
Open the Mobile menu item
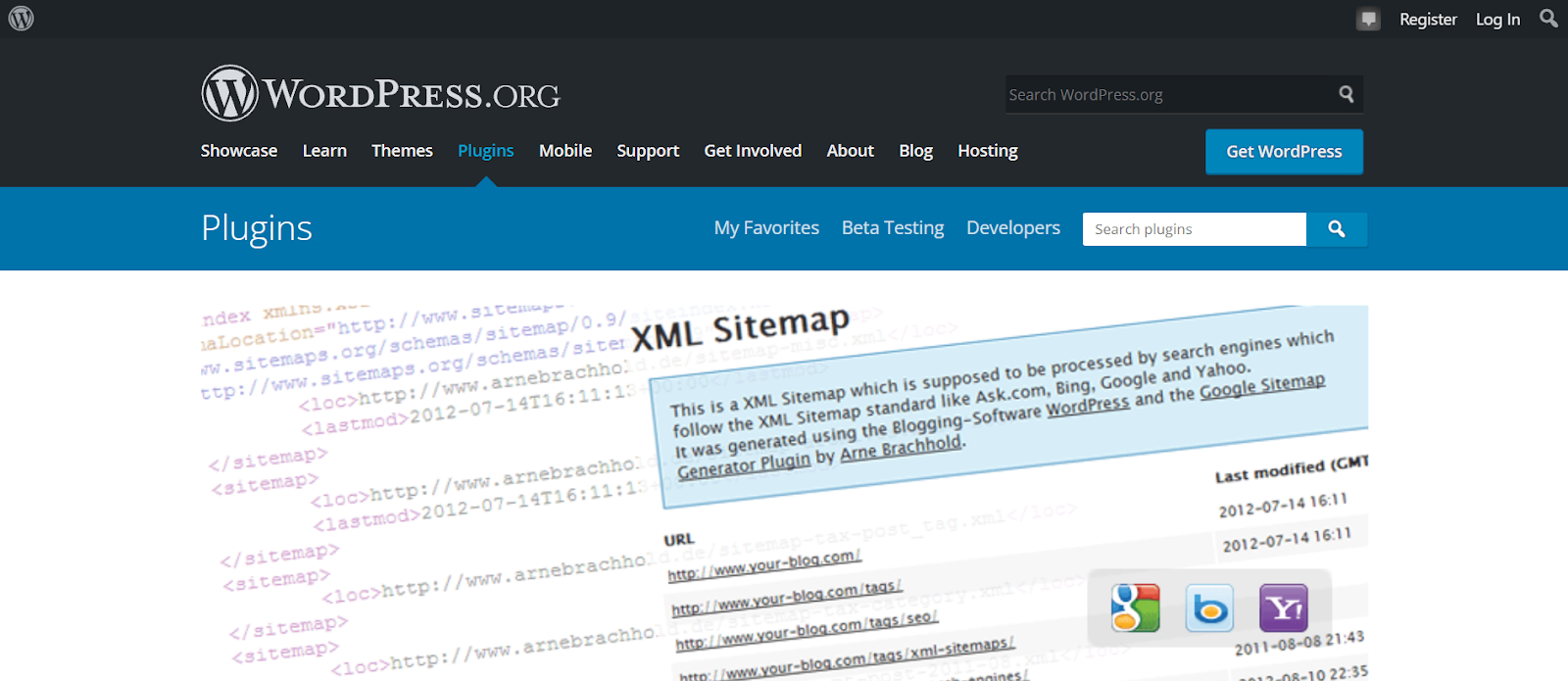tap(565, 151)
